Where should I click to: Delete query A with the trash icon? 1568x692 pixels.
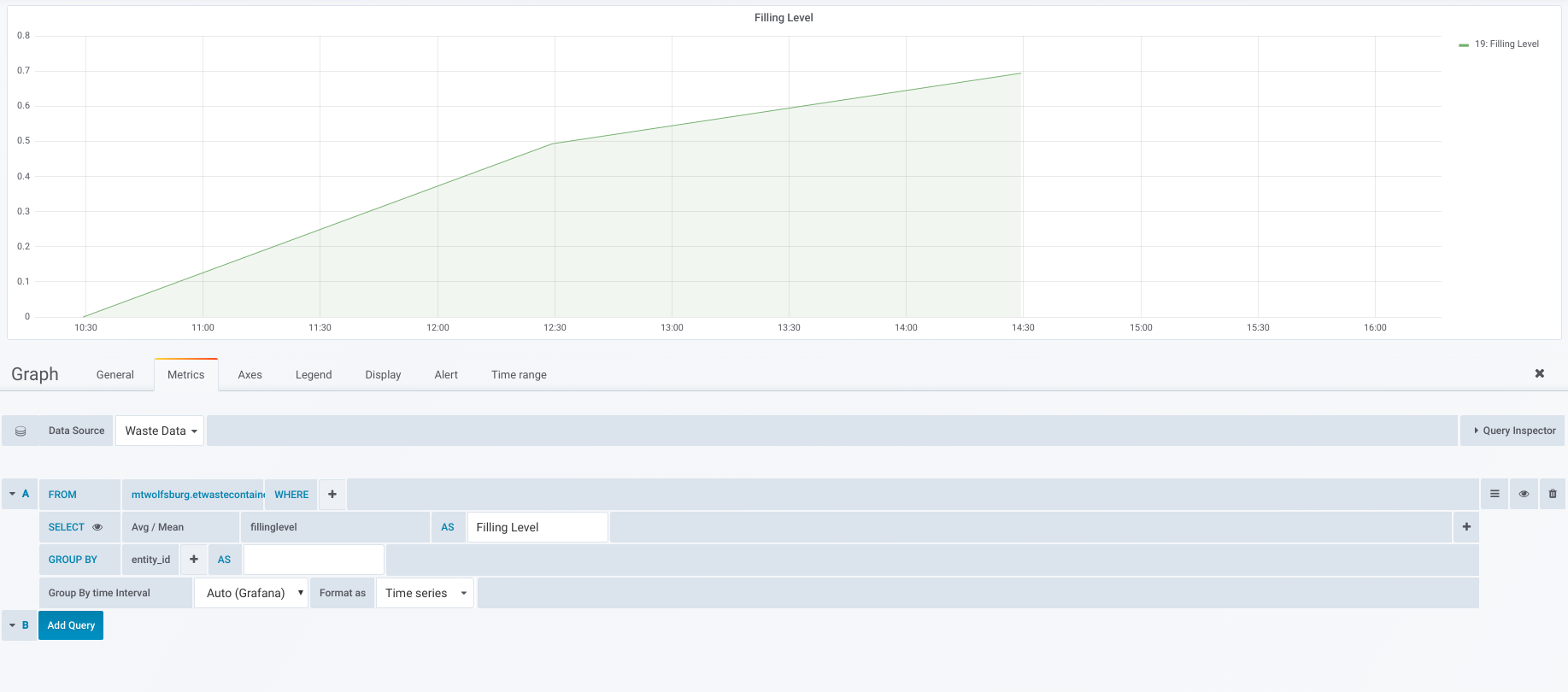pos(1553,494)
